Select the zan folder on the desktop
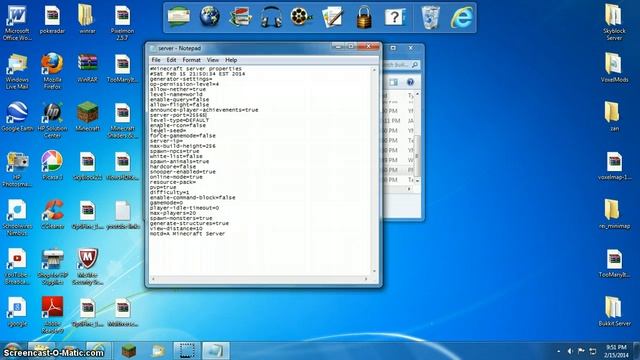The image size is (640, 360). point(614,117)
